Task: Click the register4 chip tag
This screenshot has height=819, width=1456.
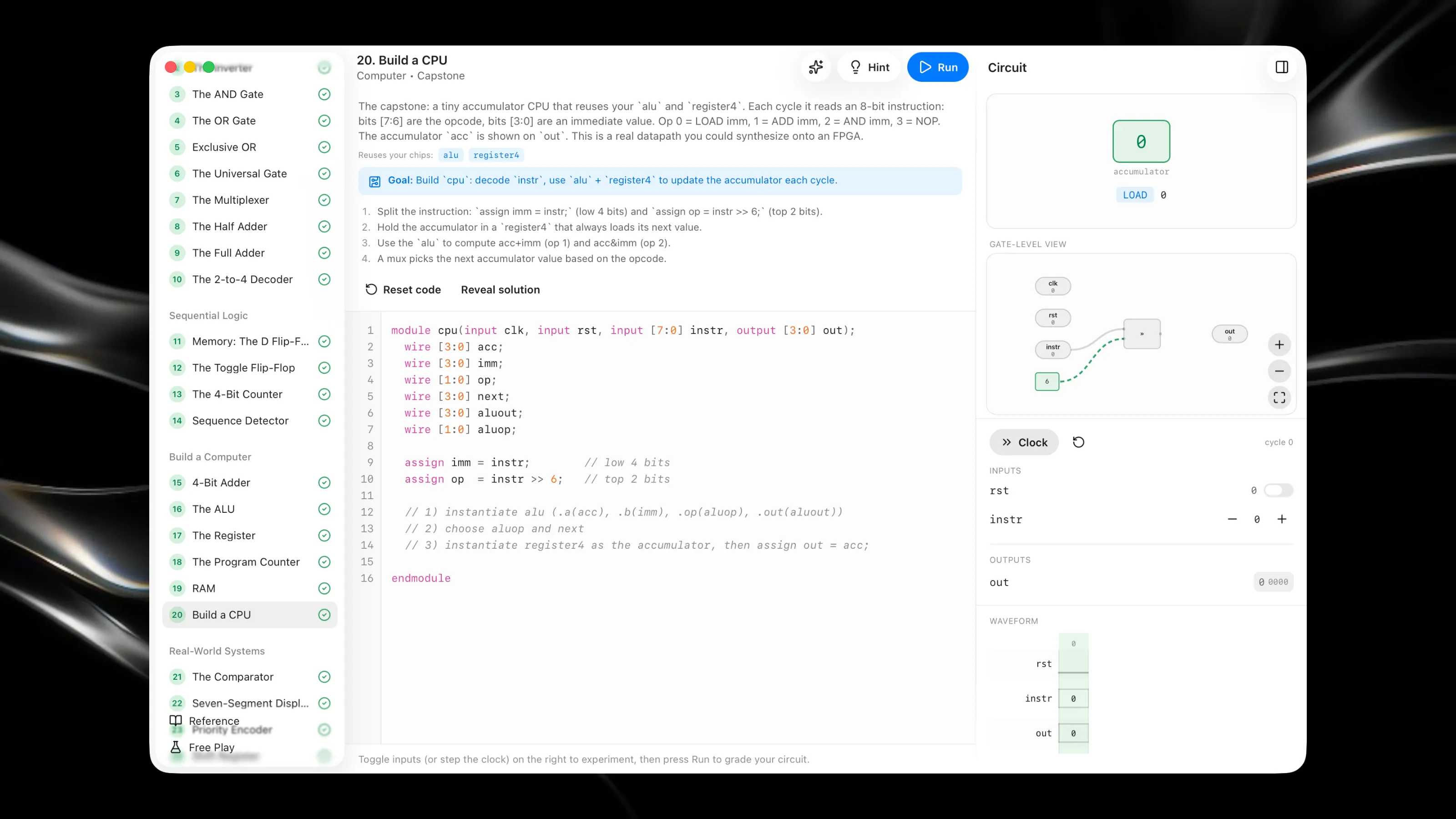Action: (x=495, y=155)
